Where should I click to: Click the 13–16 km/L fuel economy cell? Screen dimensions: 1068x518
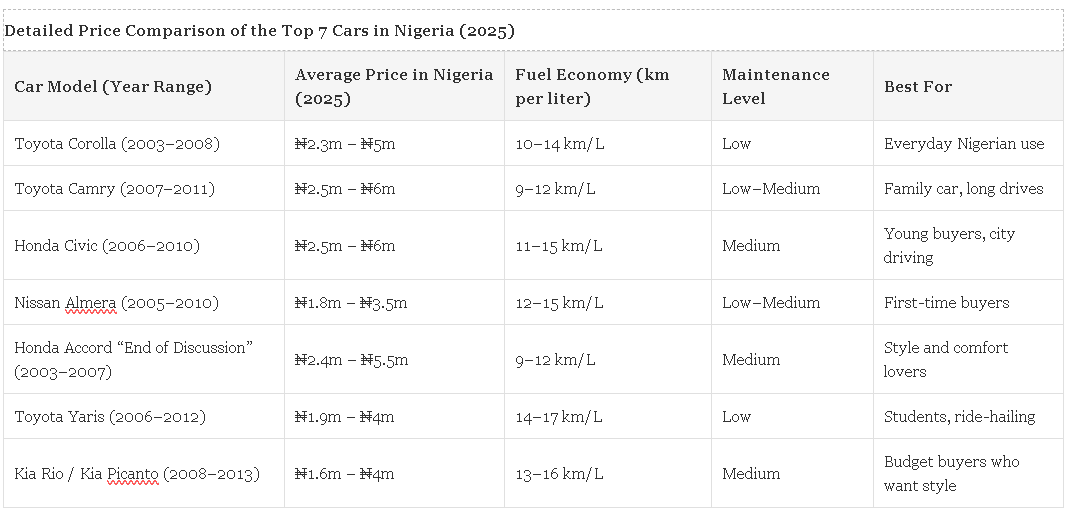coord(559,474)
